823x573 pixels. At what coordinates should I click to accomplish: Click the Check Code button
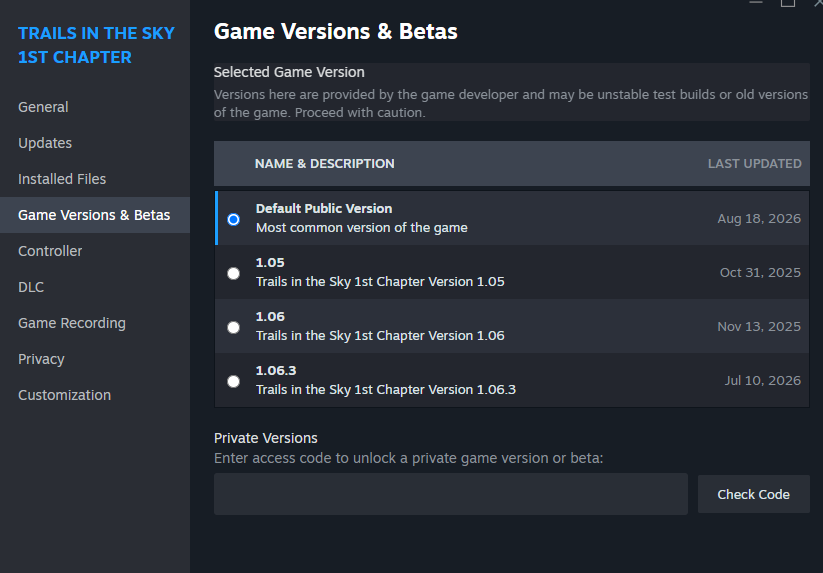coord(753,494)
